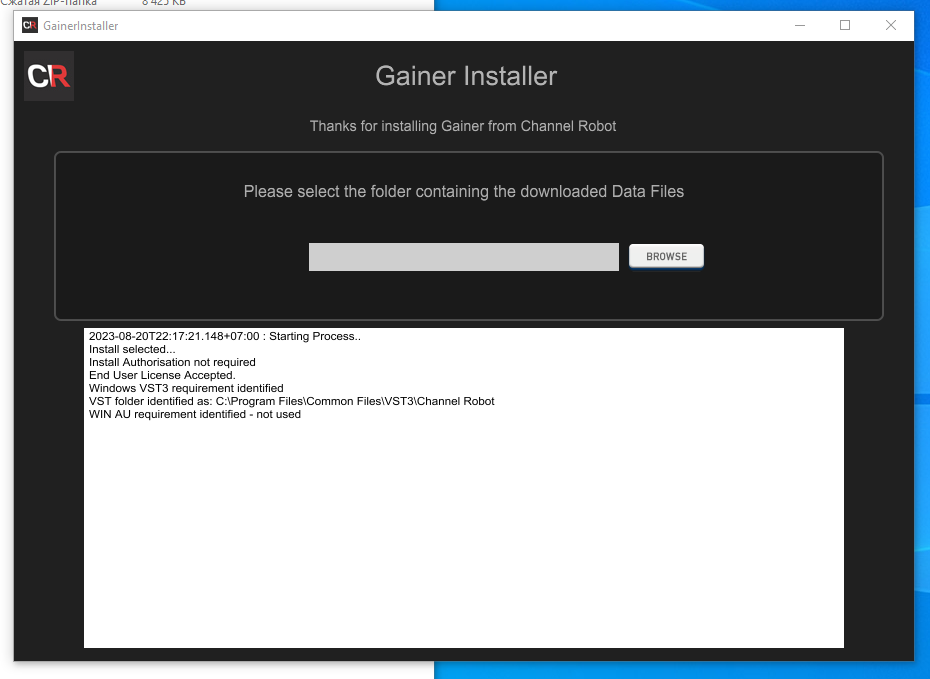Click 'Please select the folder' instruction text
This screenshot has height=679, width=930.
(x=464, y=192)
